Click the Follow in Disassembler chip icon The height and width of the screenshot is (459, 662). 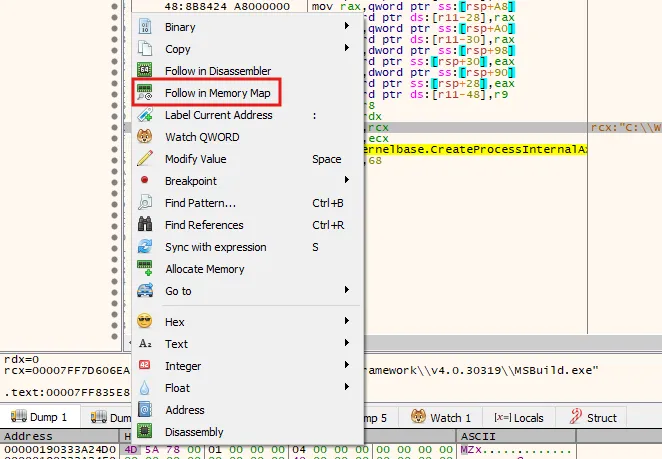click(145, 71)
